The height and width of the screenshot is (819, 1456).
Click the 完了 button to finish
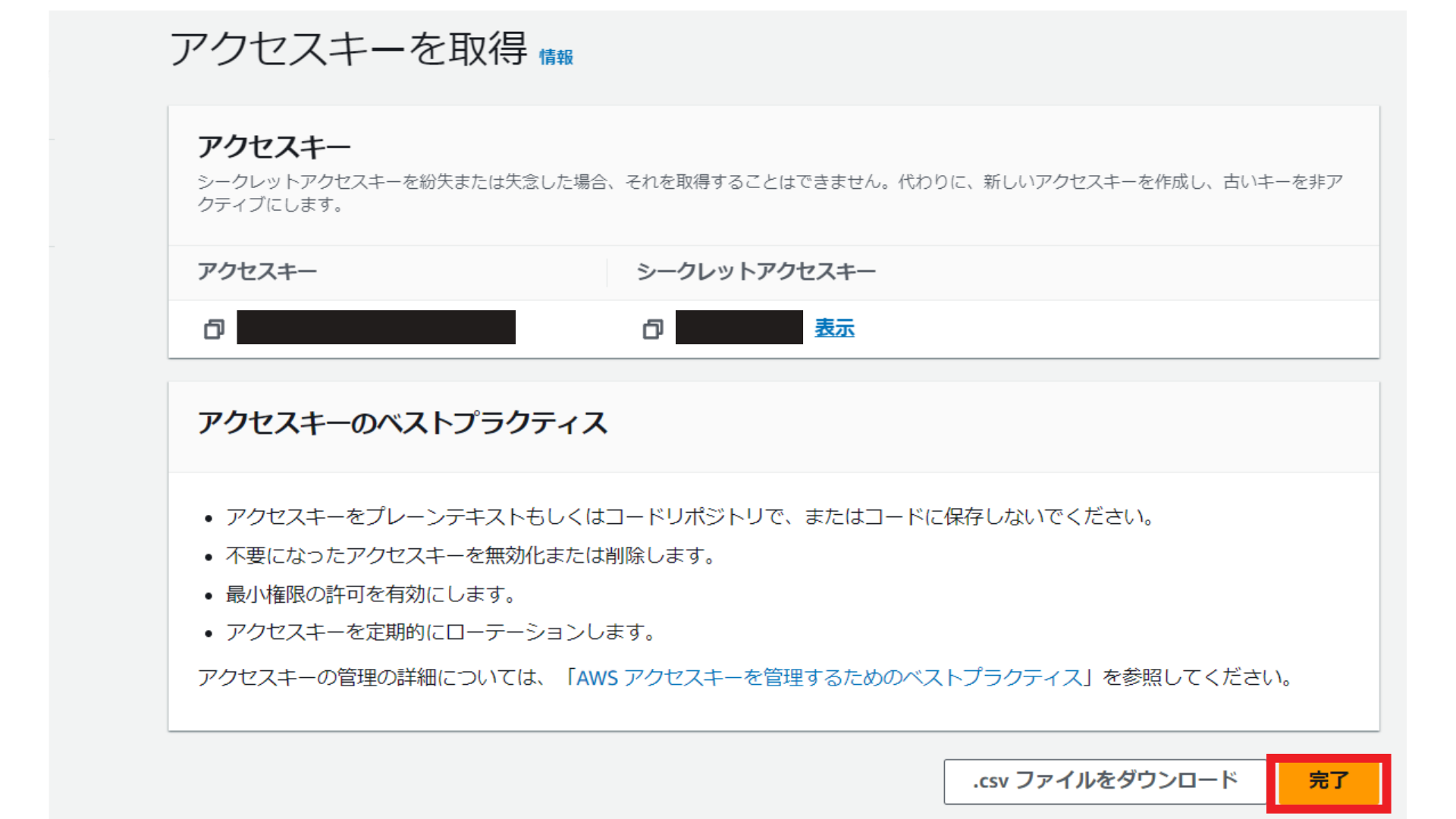(1328, 779)
